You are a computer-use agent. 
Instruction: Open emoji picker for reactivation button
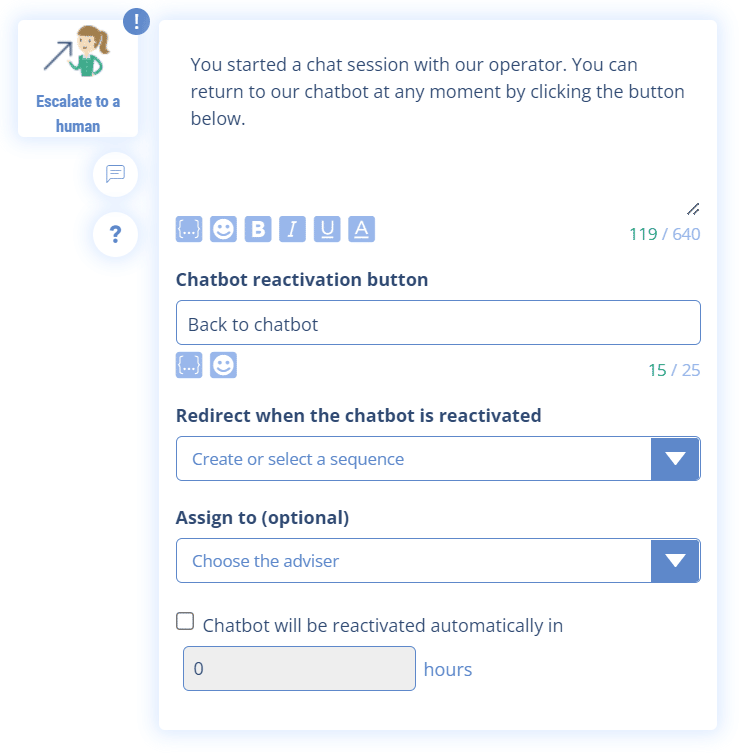click(223, 365)
